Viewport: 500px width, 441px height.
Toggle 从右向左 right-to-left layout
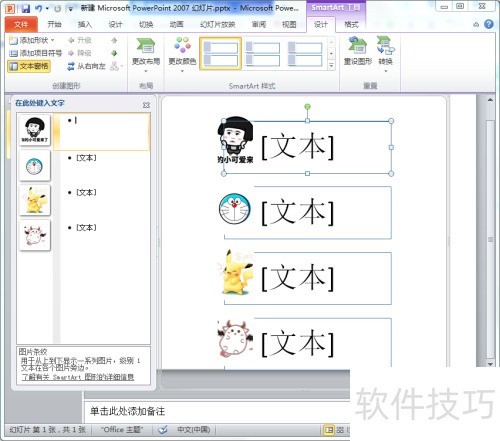(86, 66)
